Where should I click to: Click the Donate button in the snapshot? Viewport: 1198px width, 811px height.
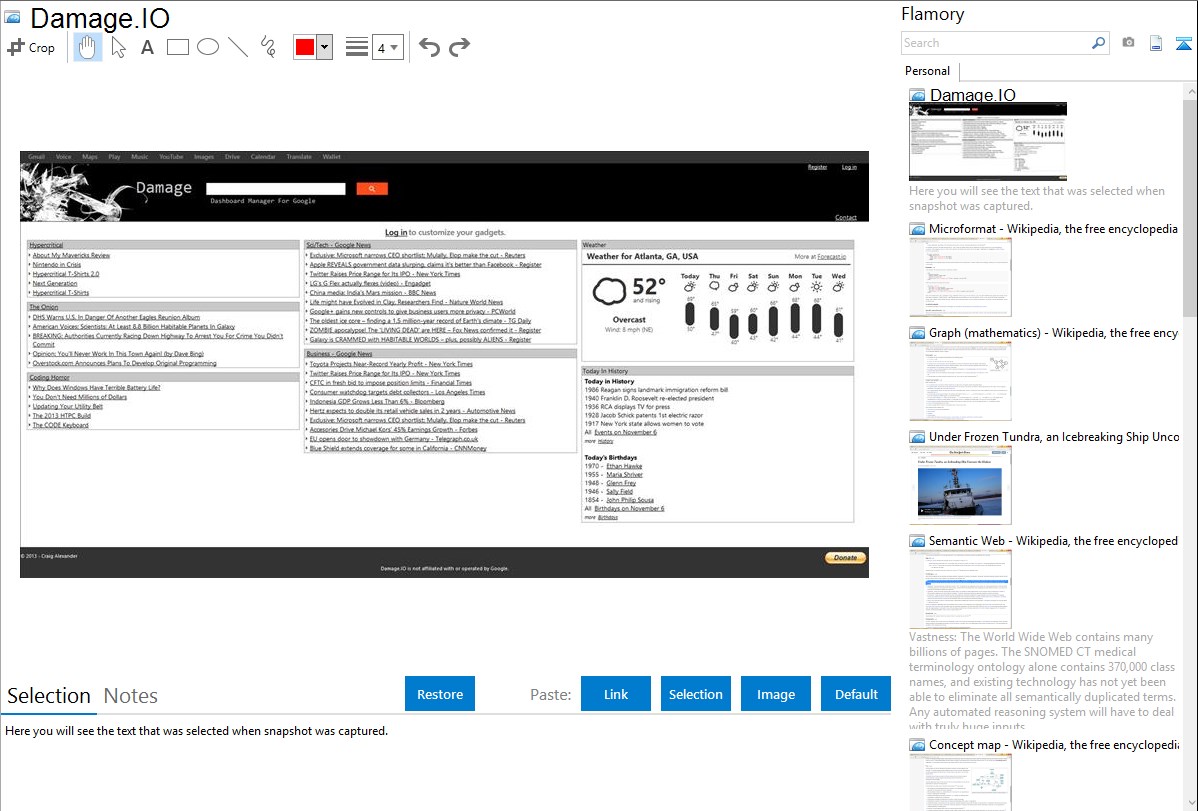[845, 558]
